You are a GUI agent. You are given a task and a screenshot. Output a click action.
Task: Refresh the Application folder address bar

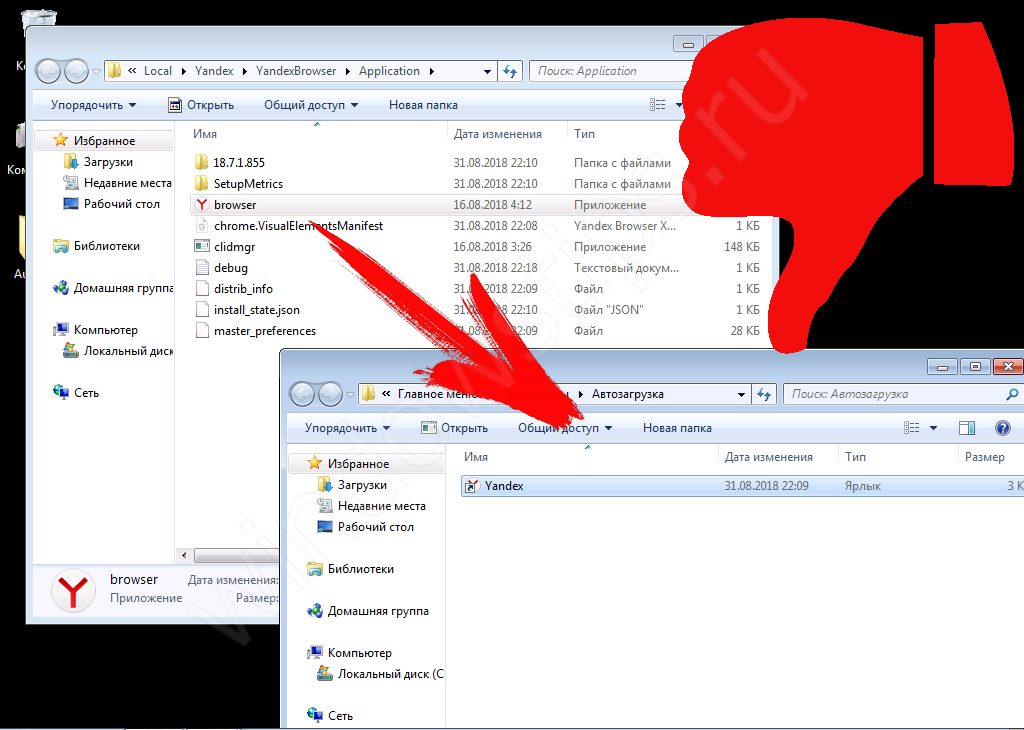point(510,71)
